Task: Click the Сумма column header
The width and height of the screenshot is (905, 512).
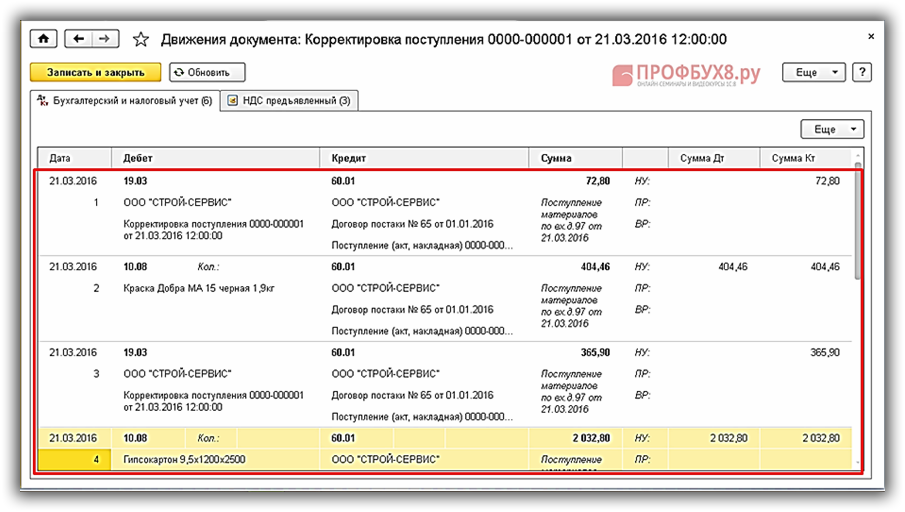Action: (x=575, y=158)
